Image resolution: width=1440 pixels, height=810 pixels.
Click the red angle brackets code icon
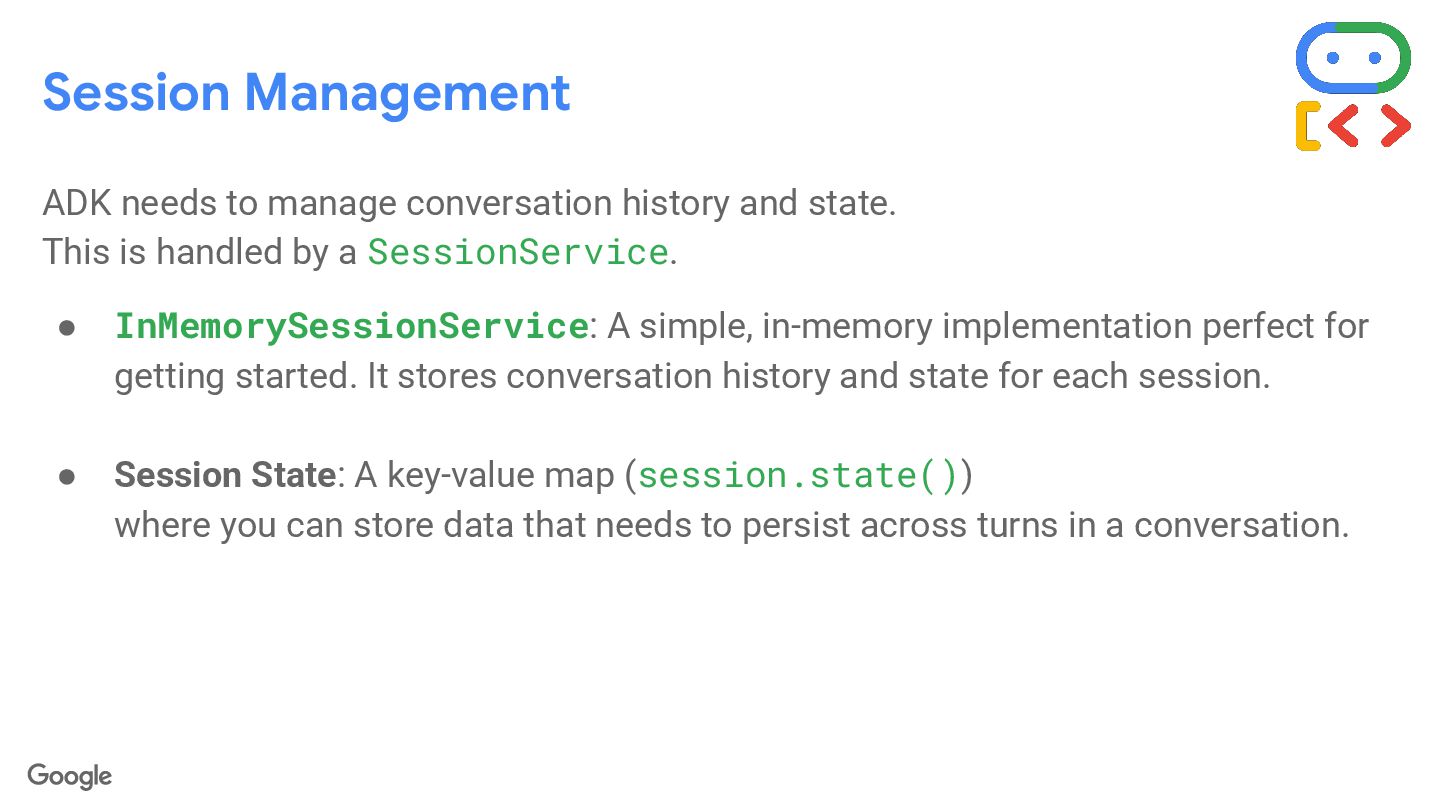pyautogui.click(x=1370, y=126)
